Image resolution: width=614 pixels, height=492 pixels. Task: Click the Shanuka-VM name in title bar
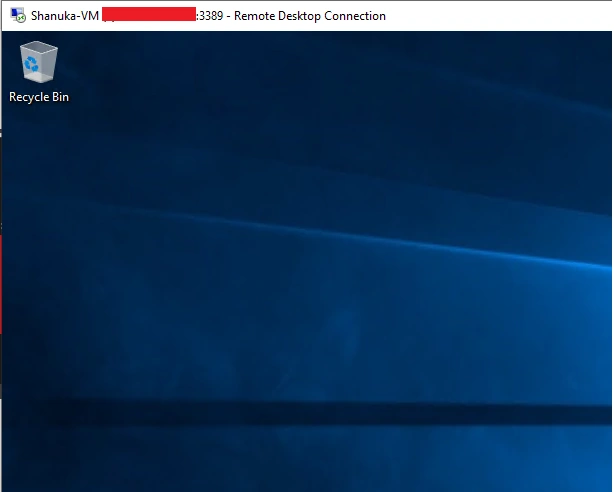click(65, 16)
